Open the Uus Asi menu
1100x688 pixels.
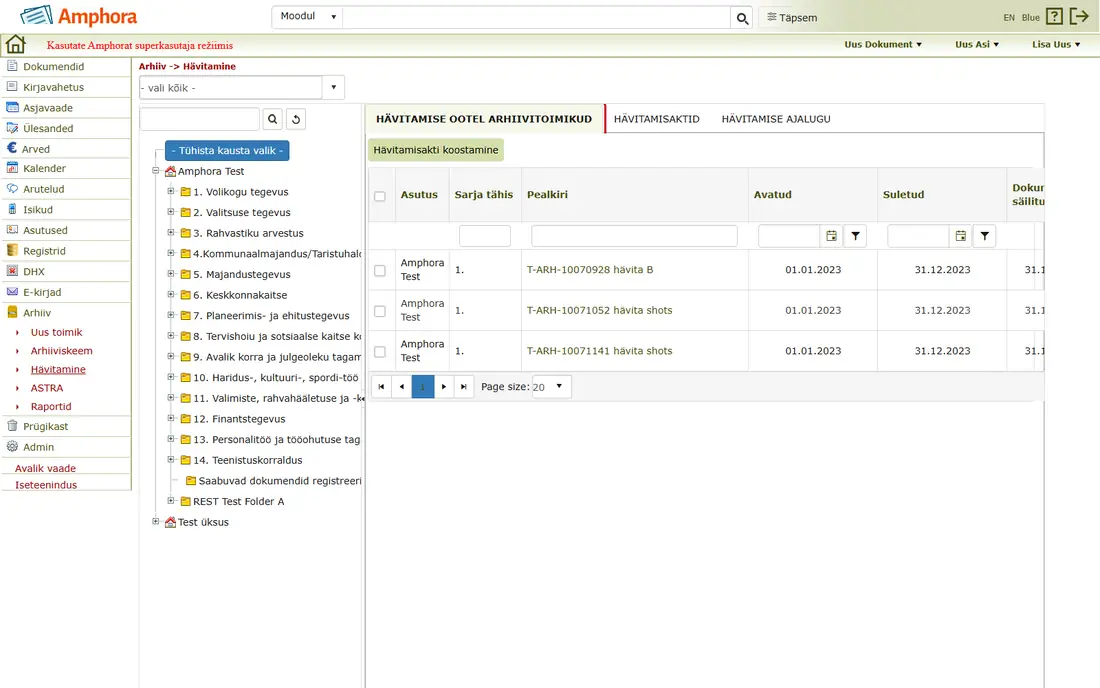coord(977,44)
